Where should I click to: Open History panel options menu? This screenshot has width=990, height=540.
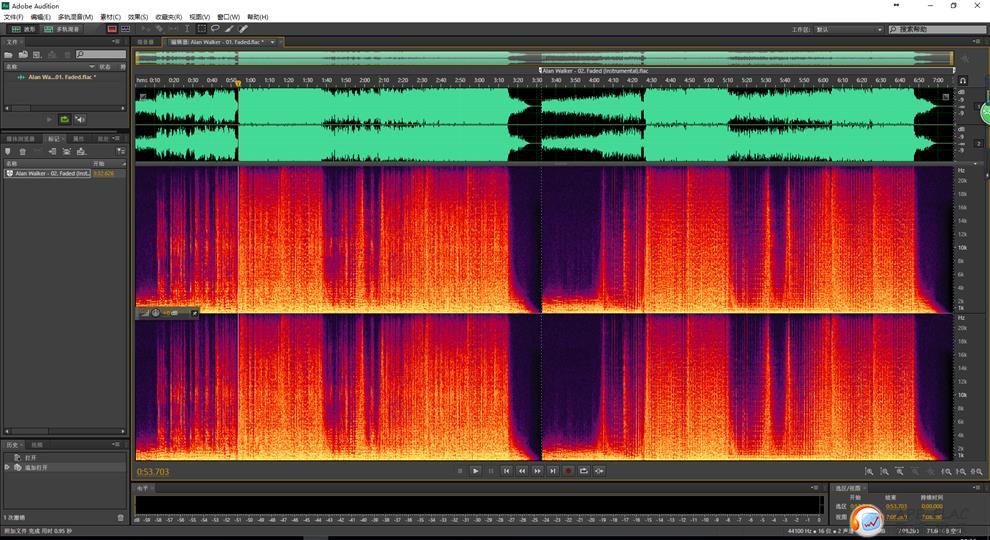(116, 445)
